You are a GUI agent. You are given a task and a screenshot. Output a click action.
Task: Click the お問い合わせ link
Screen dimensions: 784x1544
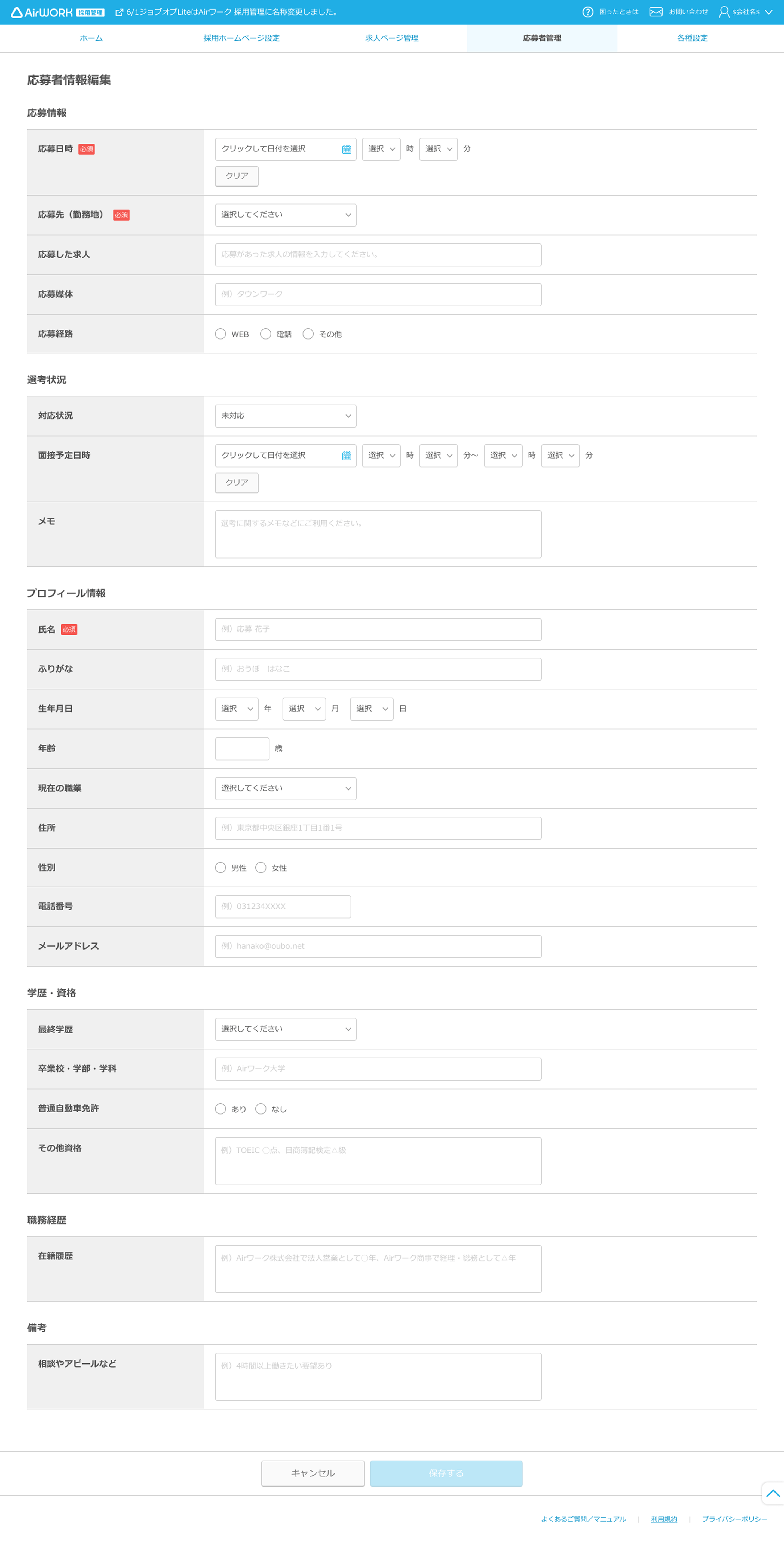click(688, 12)
